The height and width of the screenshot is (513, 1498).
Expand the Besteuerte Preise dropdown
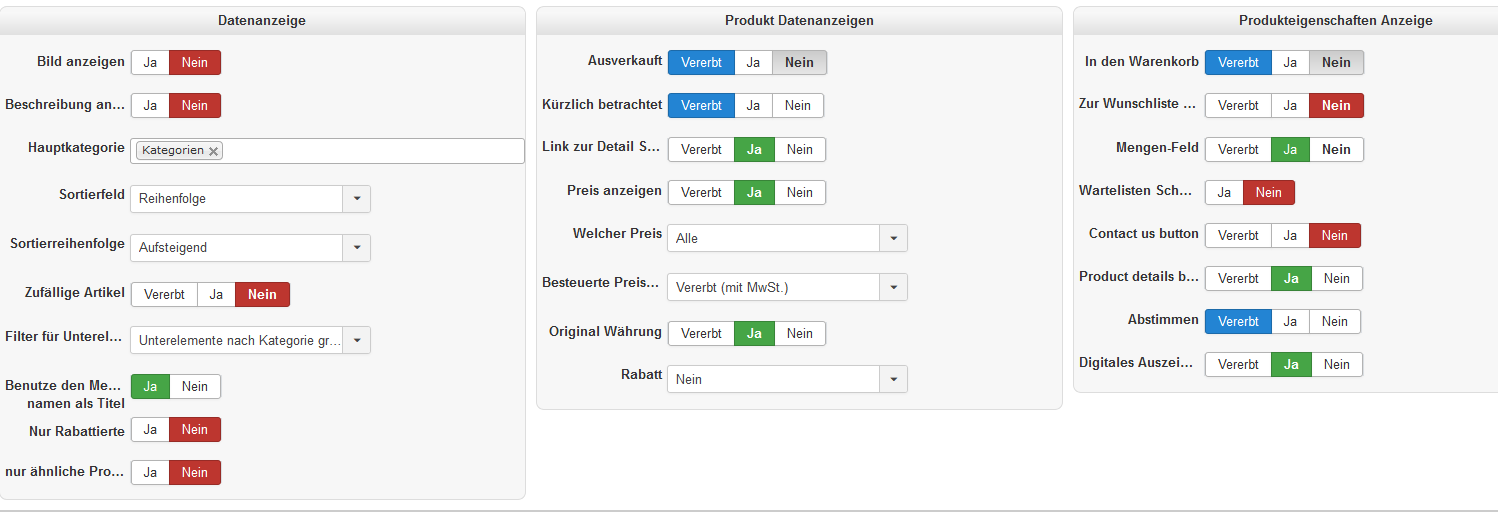[893, 288]
